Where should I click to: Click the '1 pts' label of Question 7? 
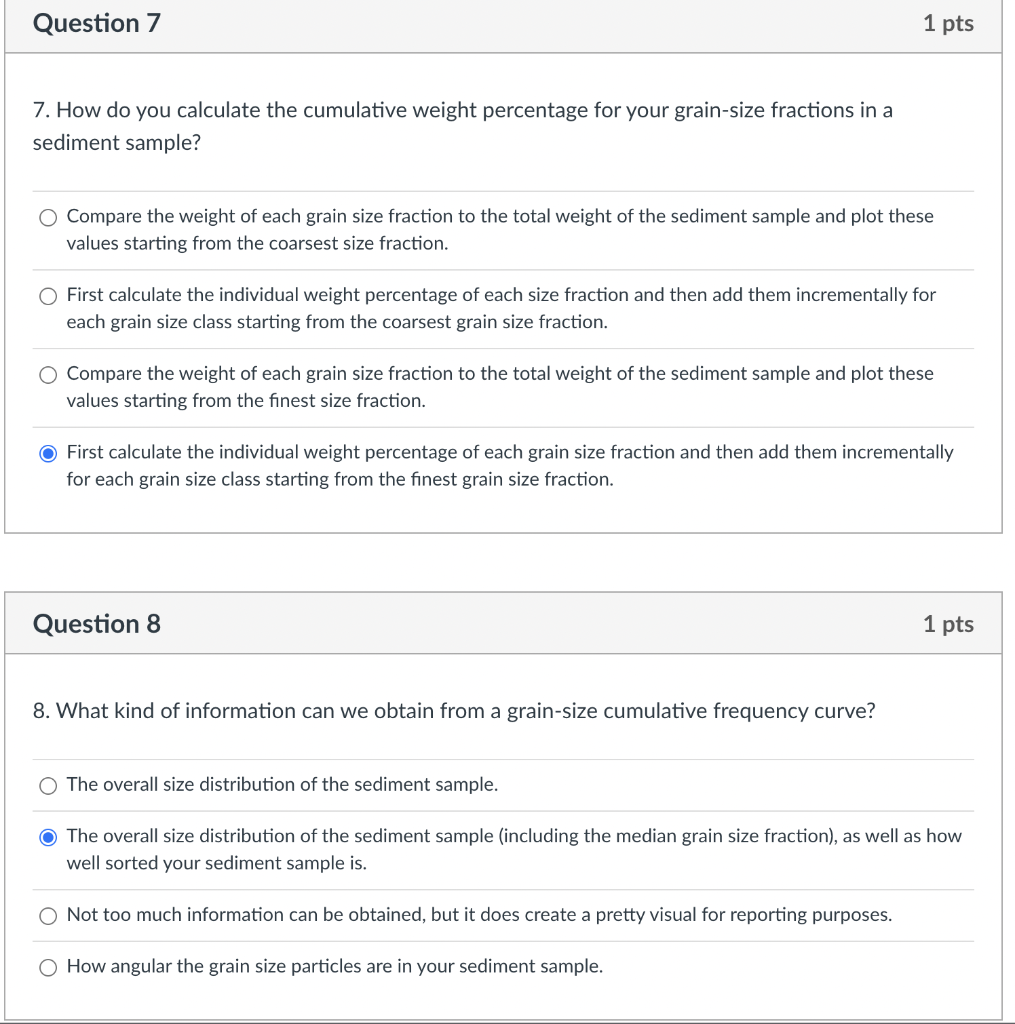click(948, 24)
